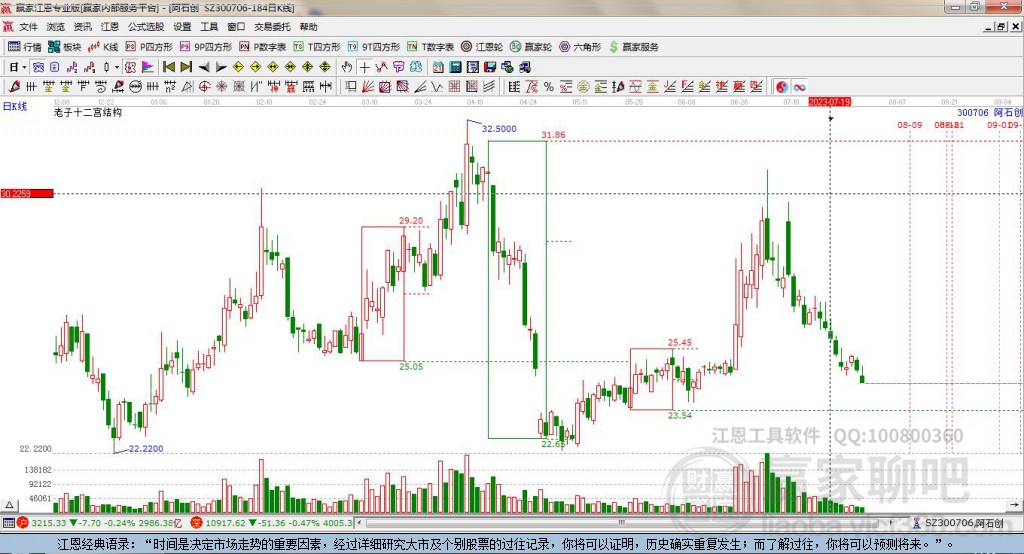1024x554 pixels.
Task: Open the 赢家轮 wheel tool
Action: [x=531, y=47]
